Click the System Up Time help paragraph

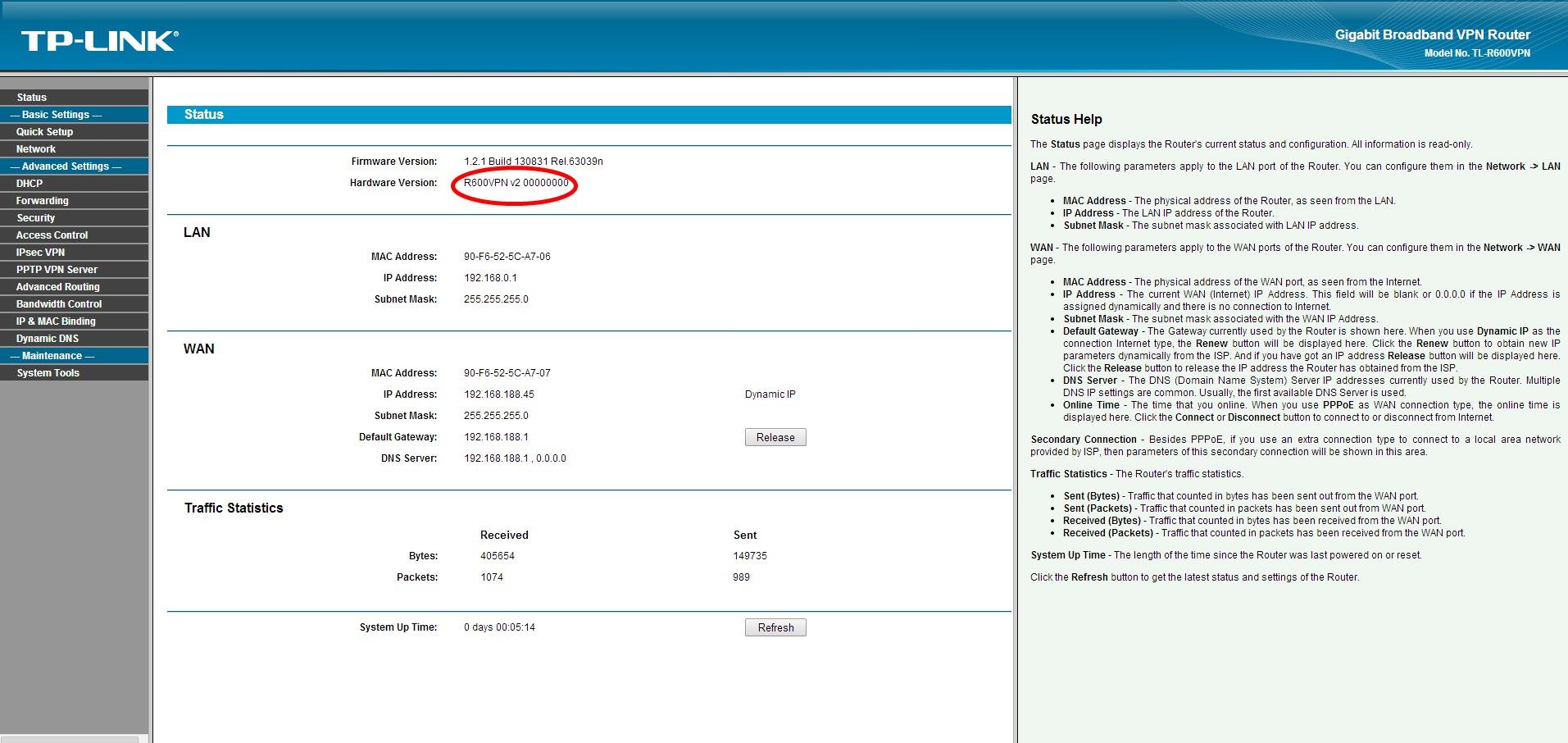point(1226,555)
